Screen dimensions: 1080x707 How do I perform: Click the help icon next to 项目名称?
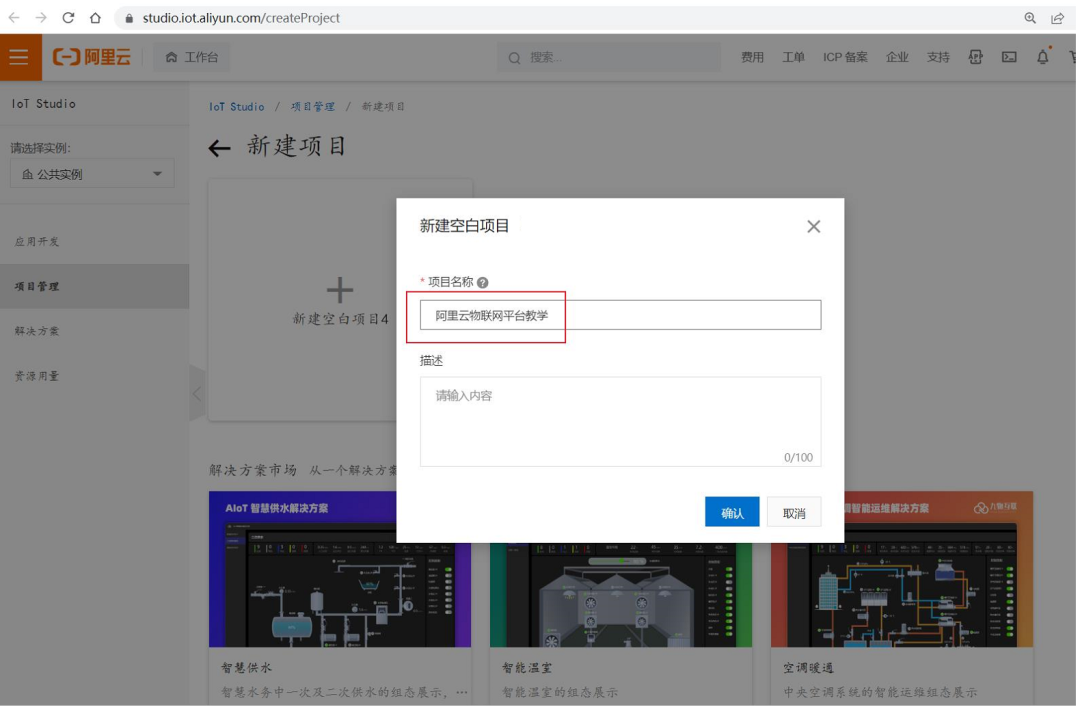[x=483, y=283]
